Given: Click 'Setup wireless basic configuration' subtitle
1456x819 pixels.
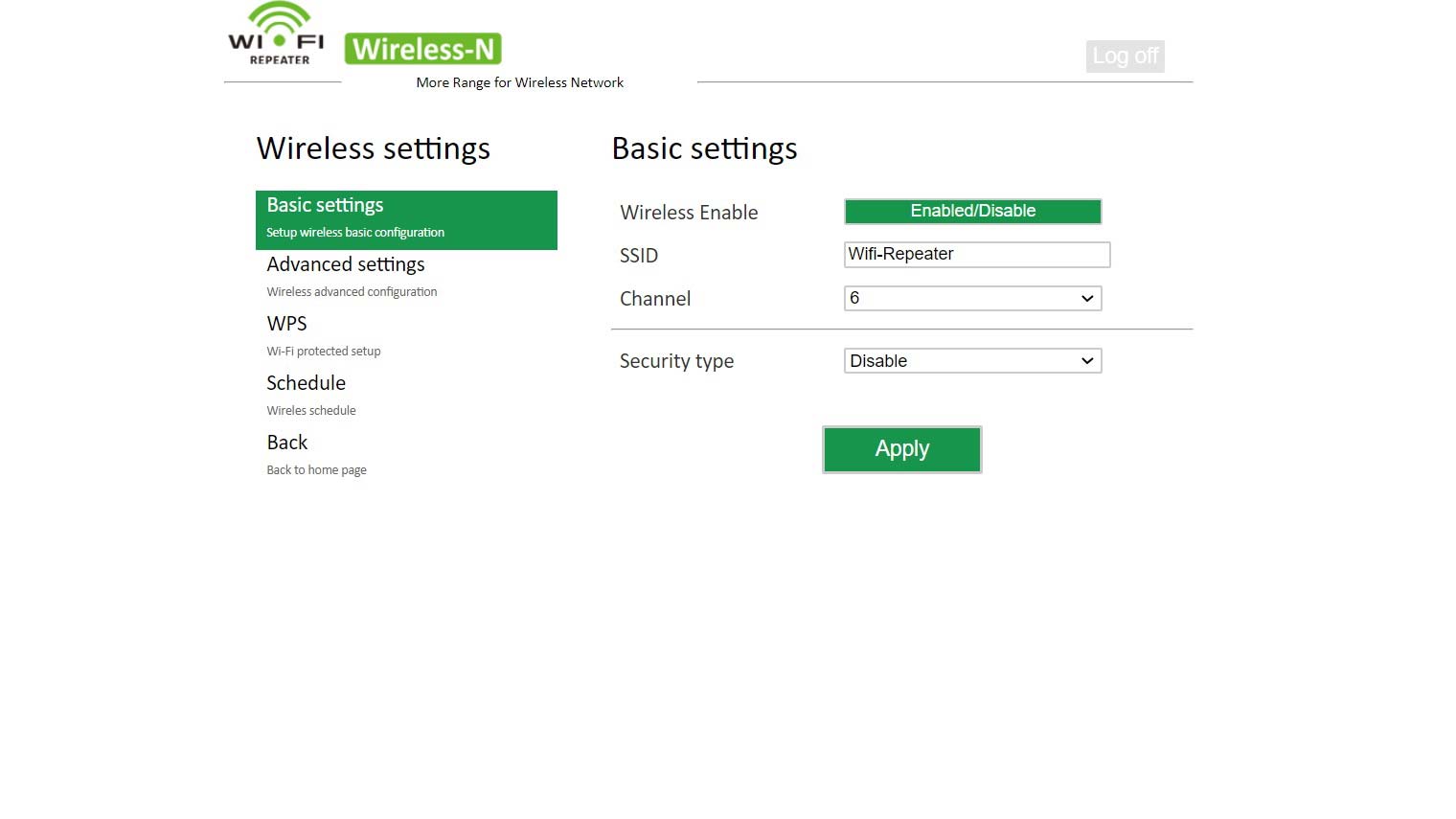Looking at the screenshot, I should pyautogui.click(x=355, y=233).
